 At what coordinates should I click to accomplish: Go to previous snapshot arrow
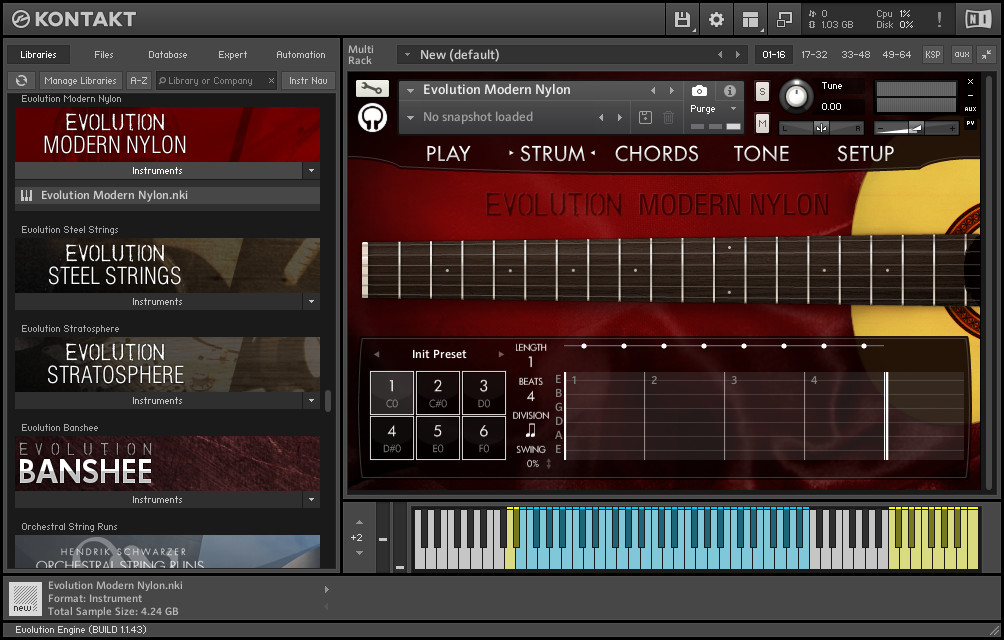pyautogui.click(x=601, y=117)
